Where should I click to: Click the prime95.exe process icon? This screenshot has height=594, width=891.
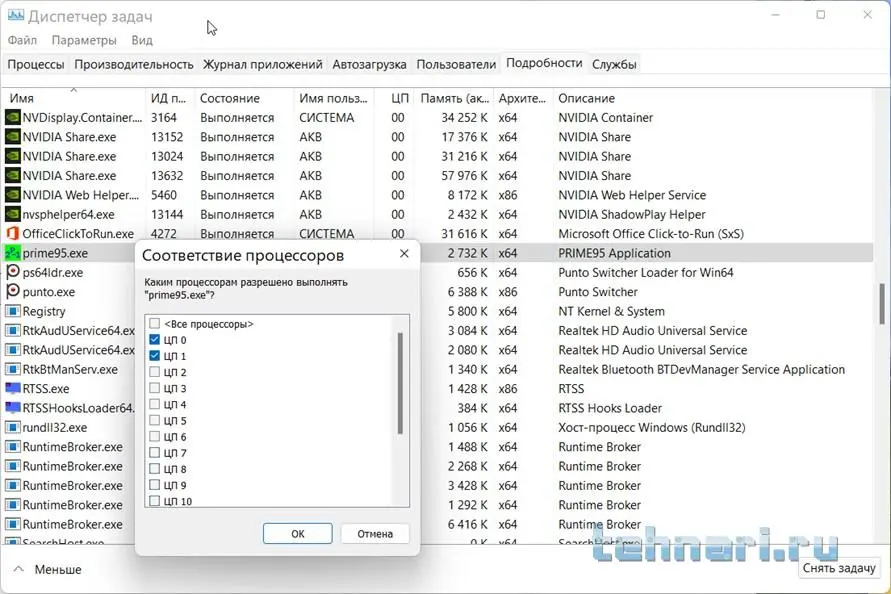13,253
